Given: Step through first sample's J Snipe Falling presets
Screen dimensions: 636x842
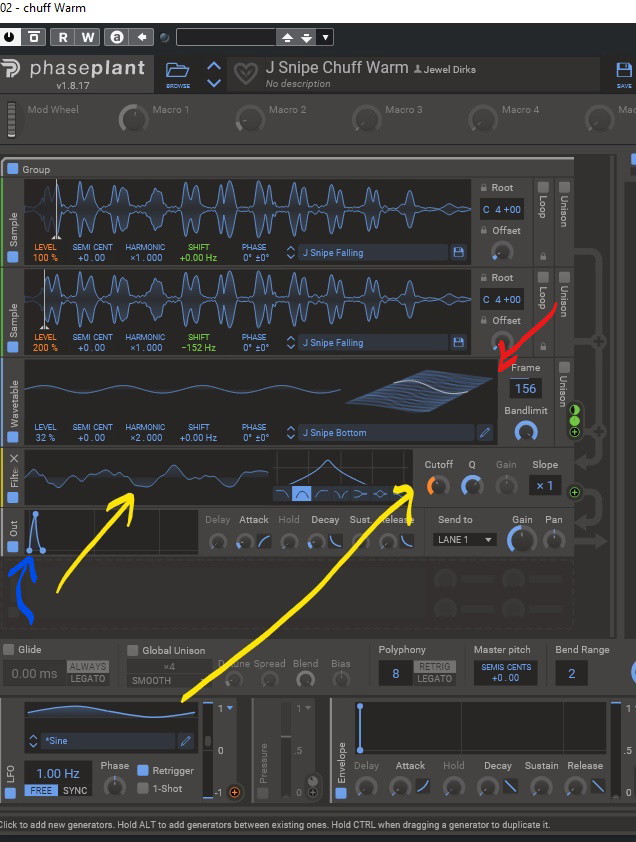Looking at the screenshot, I should 291,252.
